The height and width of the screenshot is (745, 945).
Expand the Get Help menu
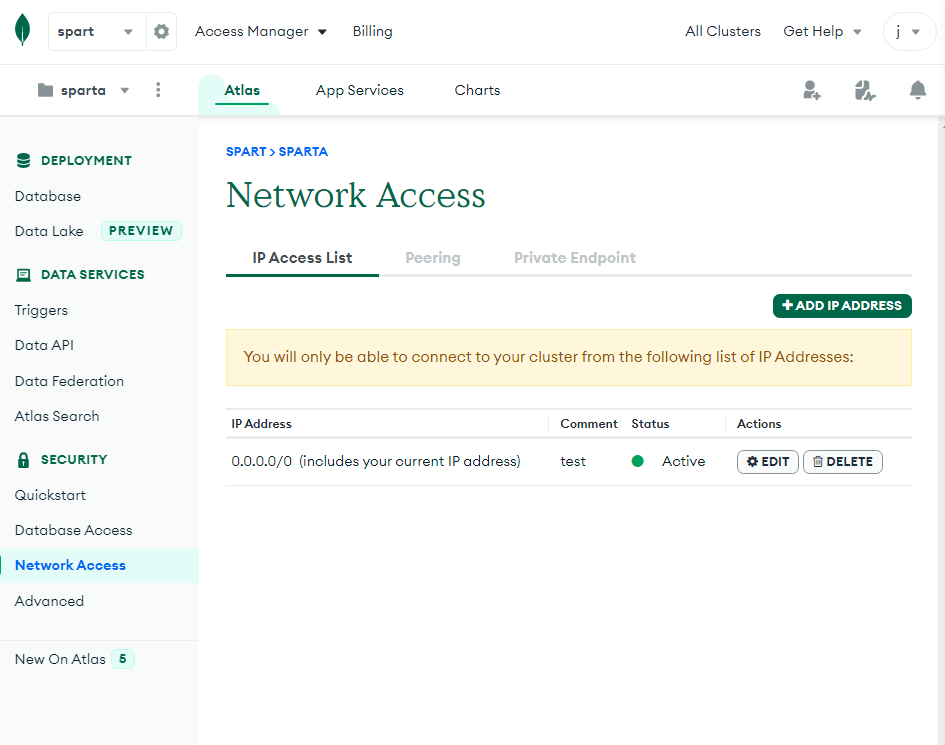(x=822, y=31)
